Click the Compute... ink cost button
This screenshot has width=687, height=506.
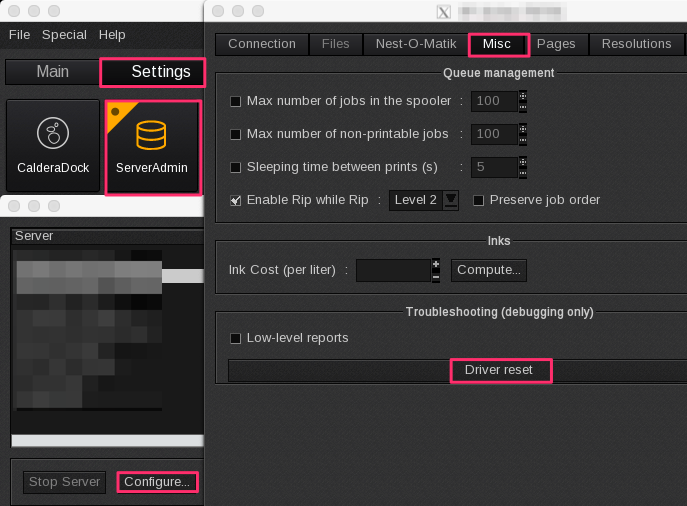[489, 270]
